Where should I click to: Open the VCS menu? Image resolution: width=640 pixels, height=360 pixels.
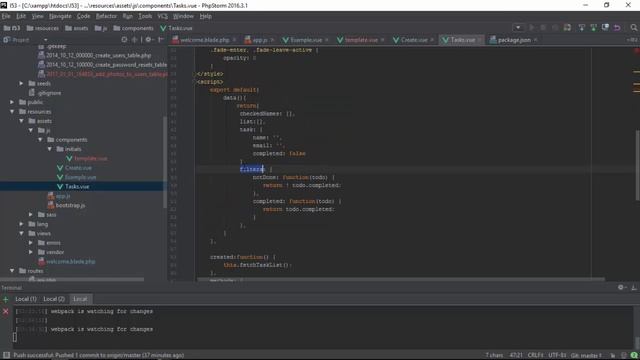[x=162, y=16]
